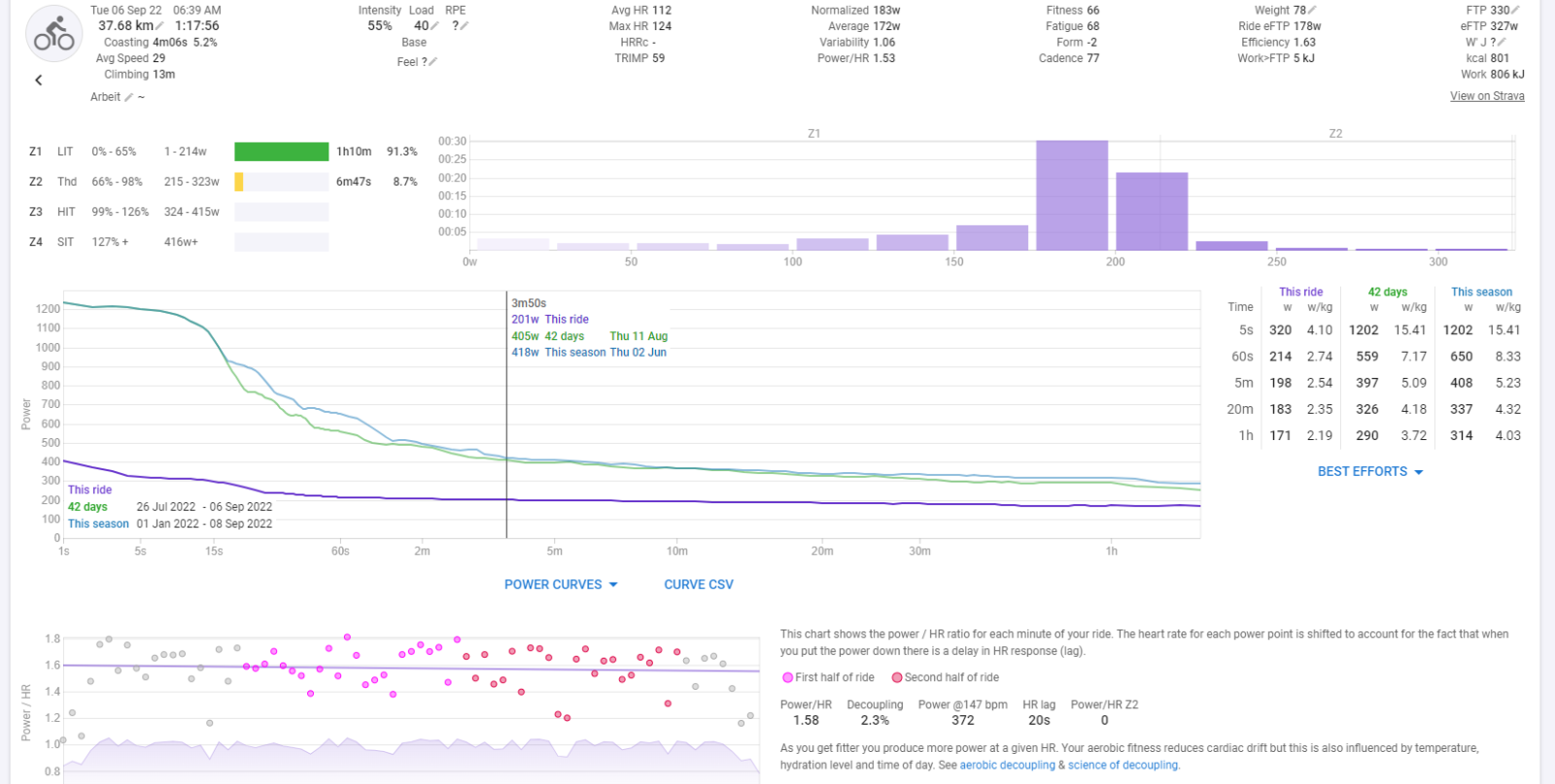Click the 405w 42 days Thu 11 Aug tooltip

[x=589, y=336]
